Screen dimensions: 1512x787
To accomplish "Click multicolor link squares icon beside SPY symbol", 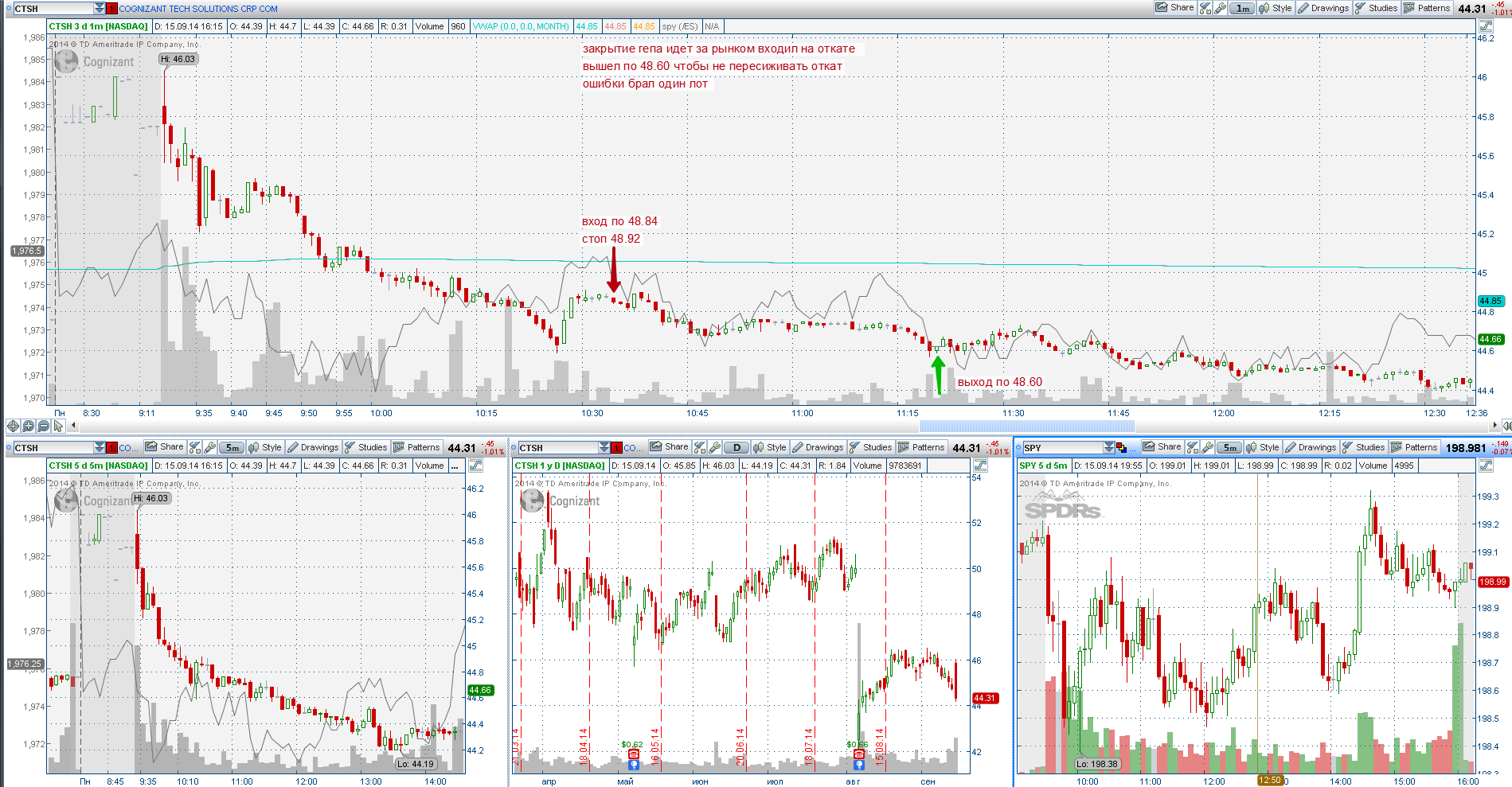I will click(x=1122, y=447).
